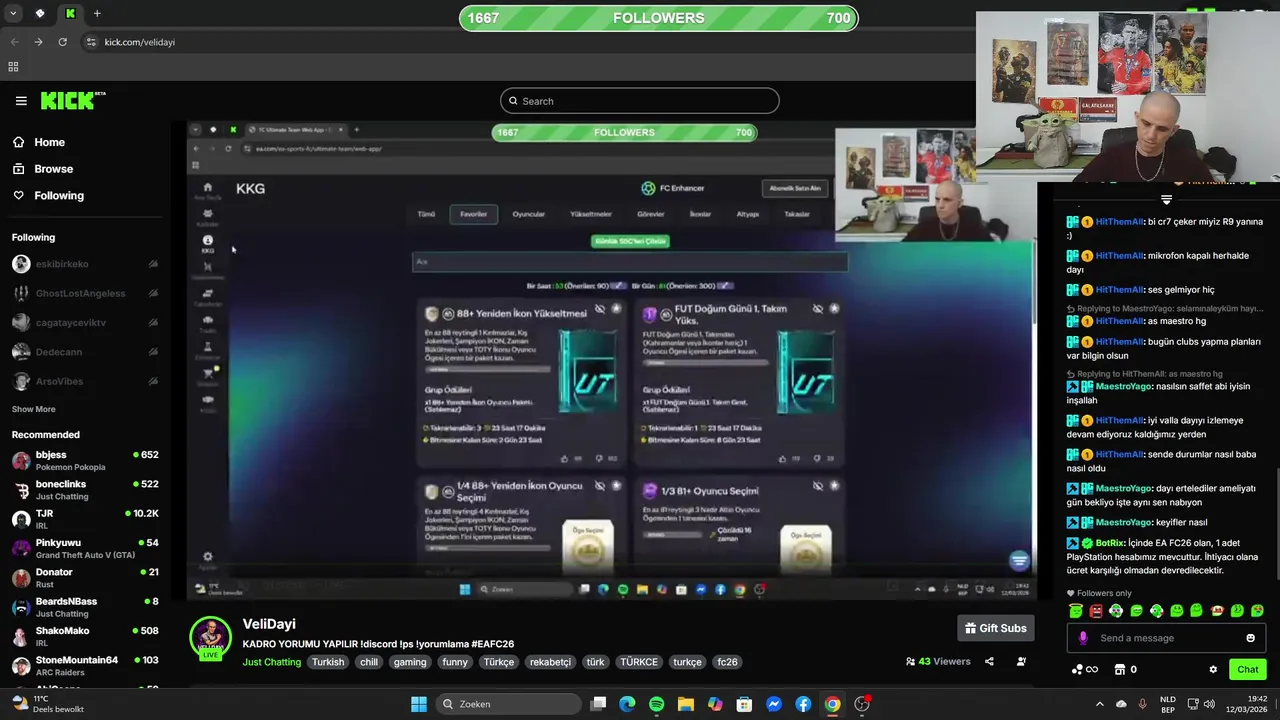1280x720 pixels.
Task: Toggle notifications for ArsoVibes
Action: pos(153,382)
